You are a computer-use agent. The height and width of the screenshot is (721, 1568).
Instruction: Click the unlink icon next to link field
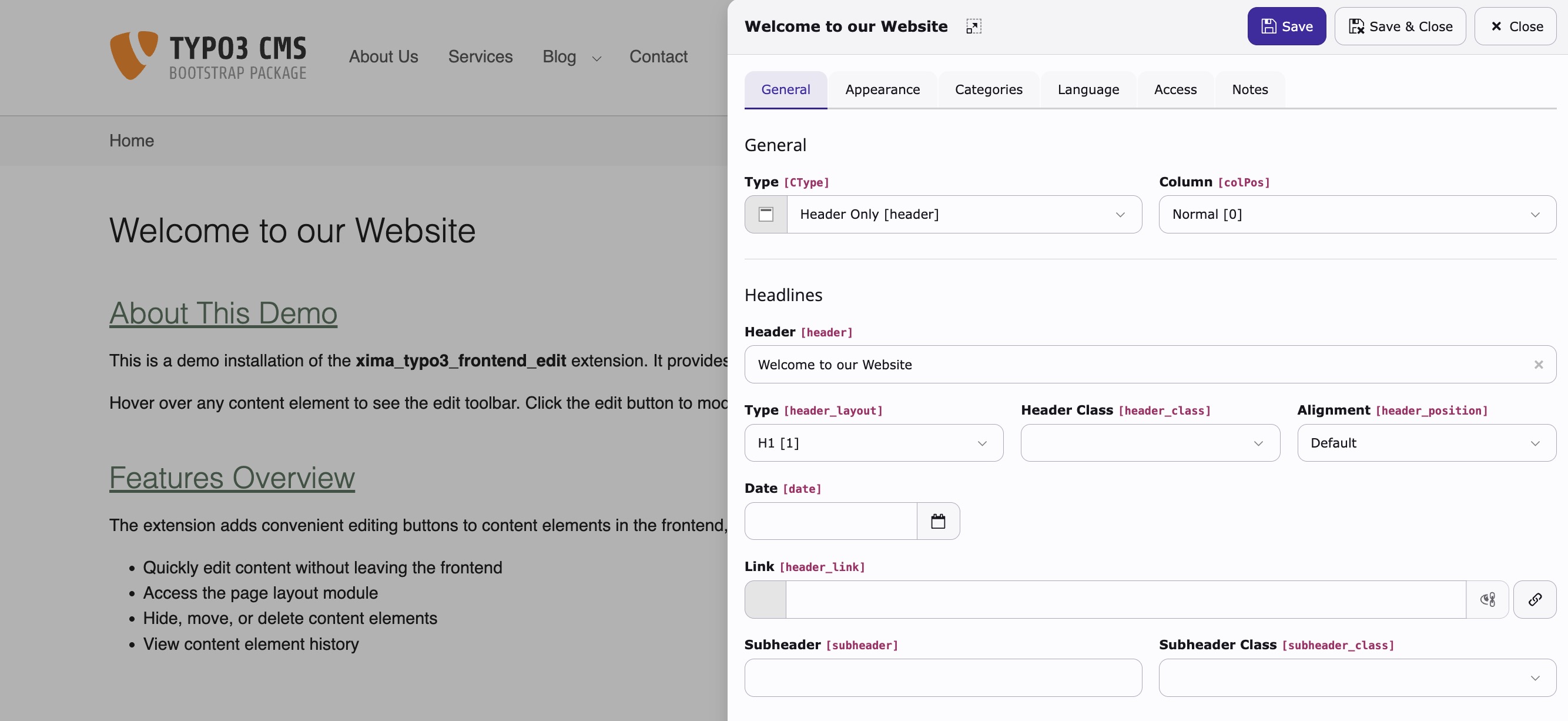point(1487,600)
